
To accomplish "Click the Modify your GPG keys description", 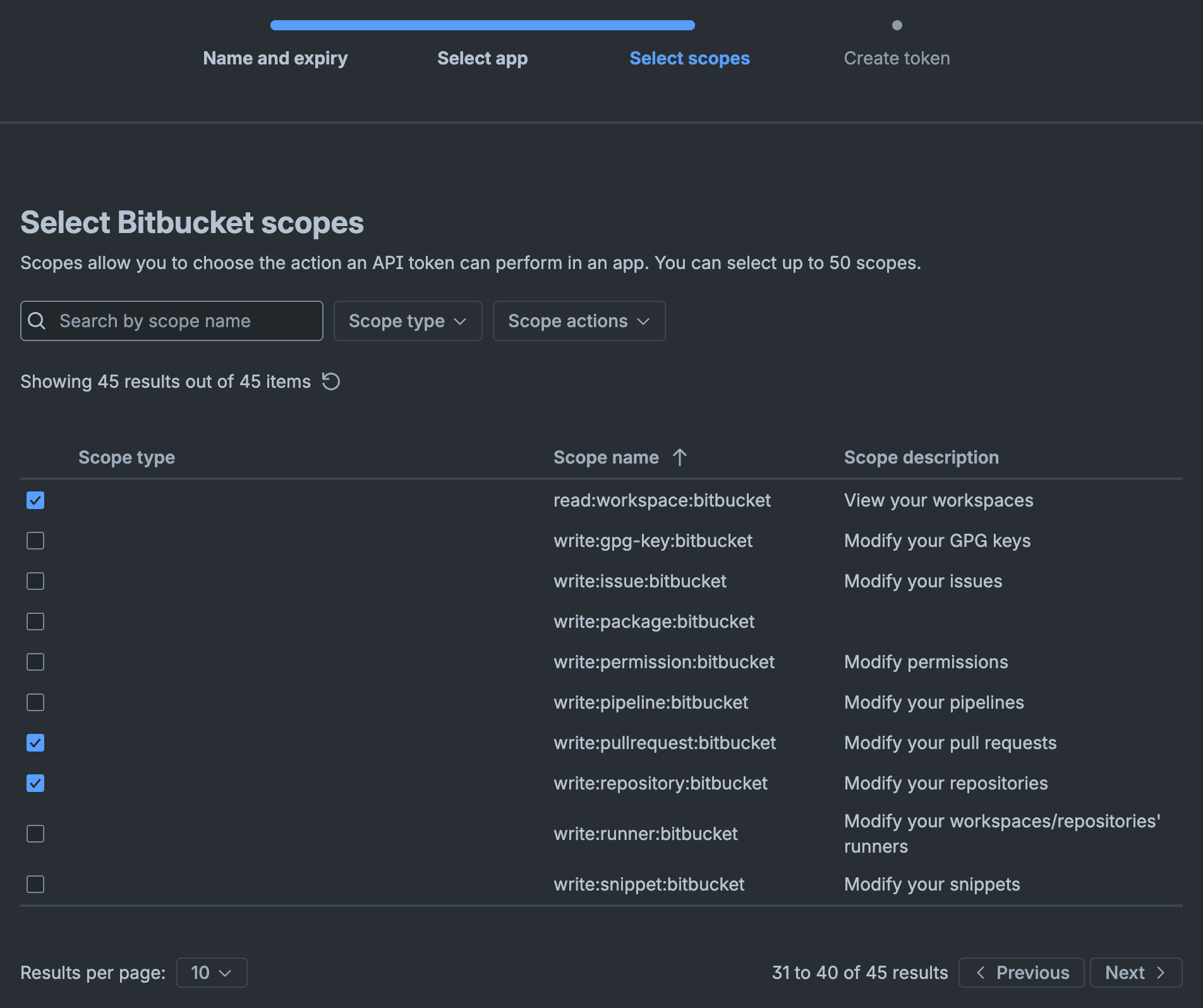I will [938, 541].
